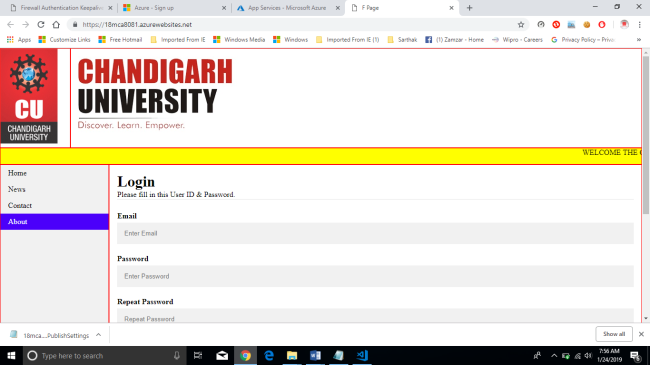Reload the current page
Viewport: 650px width, 365px height.
pyautogui.click(x=41, y=24)
